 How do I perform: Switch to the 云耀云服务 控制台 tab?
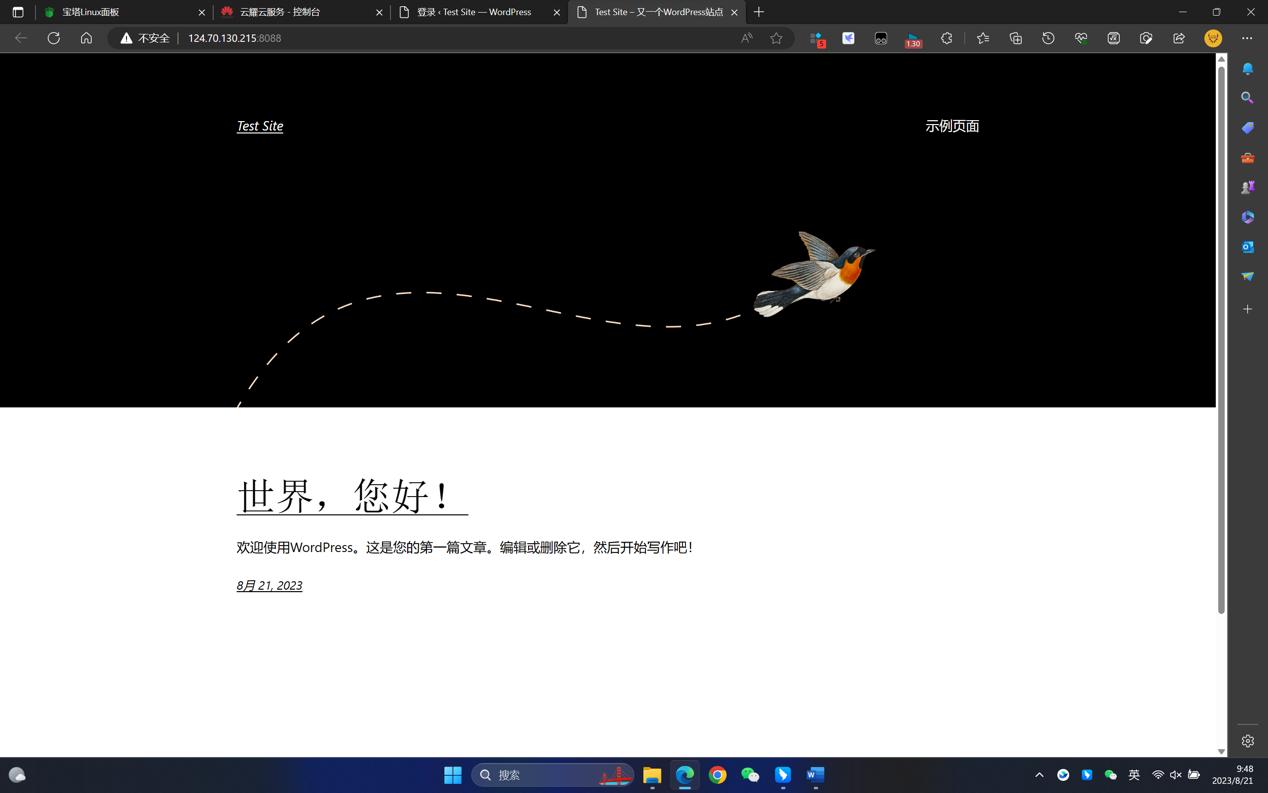point(280,11)
